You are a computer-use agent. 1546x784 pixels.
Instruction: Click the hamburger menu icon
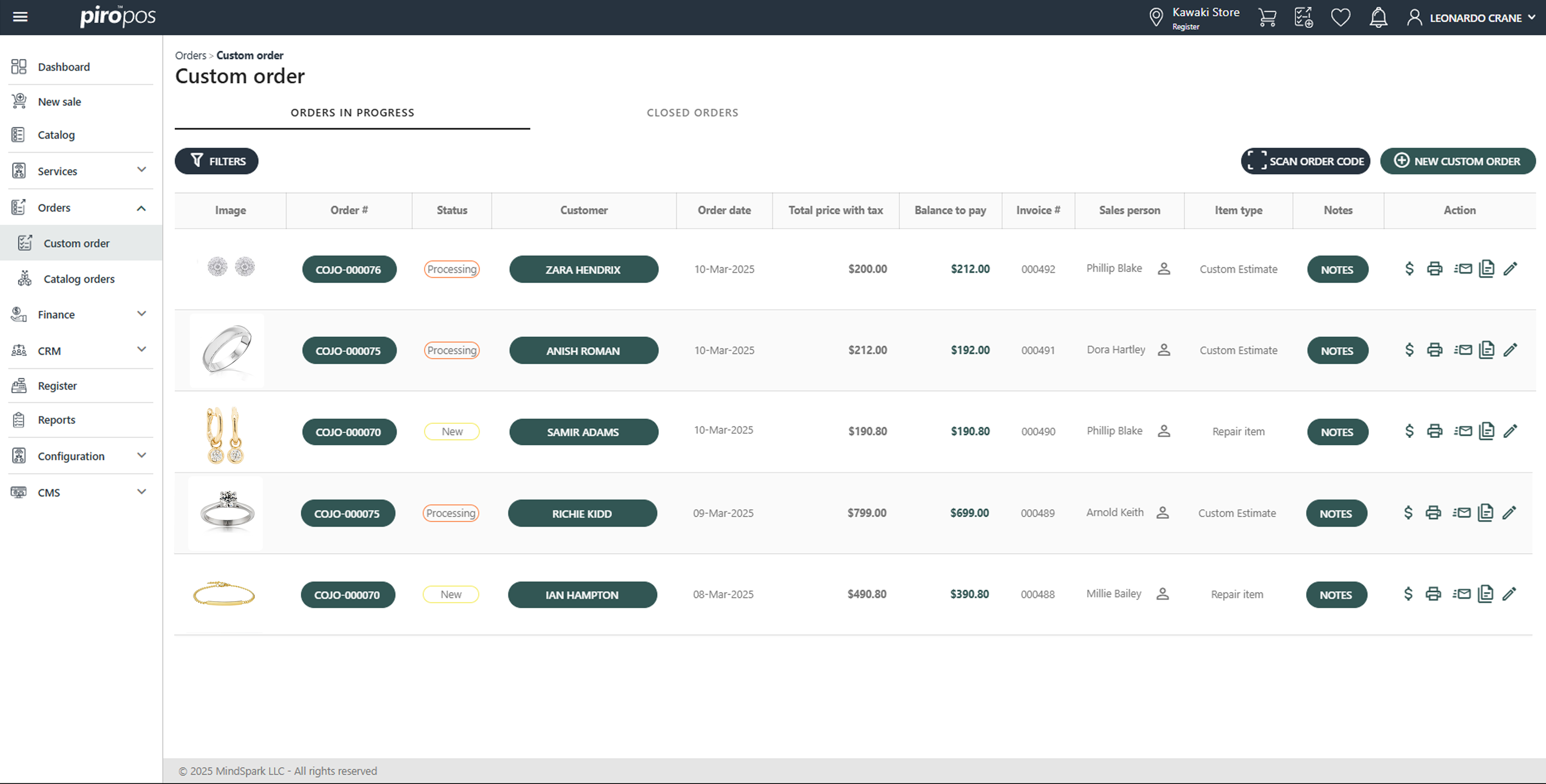pos(21,17)
